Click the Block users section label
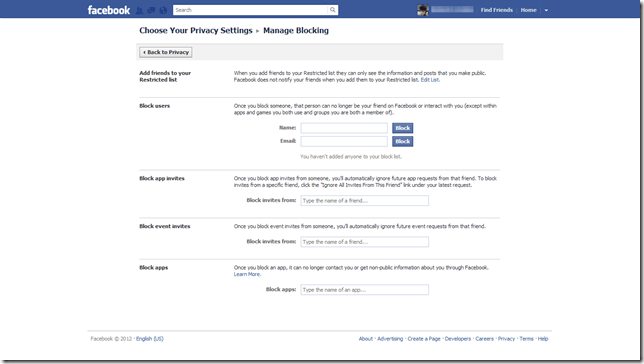The image size is (644, 364). click(x=154, y=106)
